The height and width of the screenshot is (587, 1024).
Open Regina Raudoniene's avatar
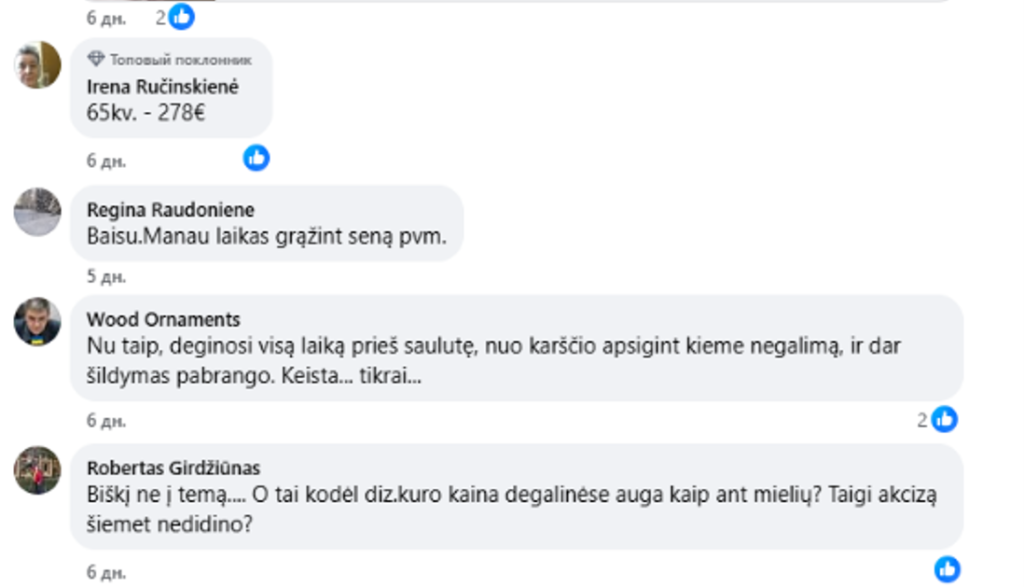pyautogui.click(x=37, y=212)
